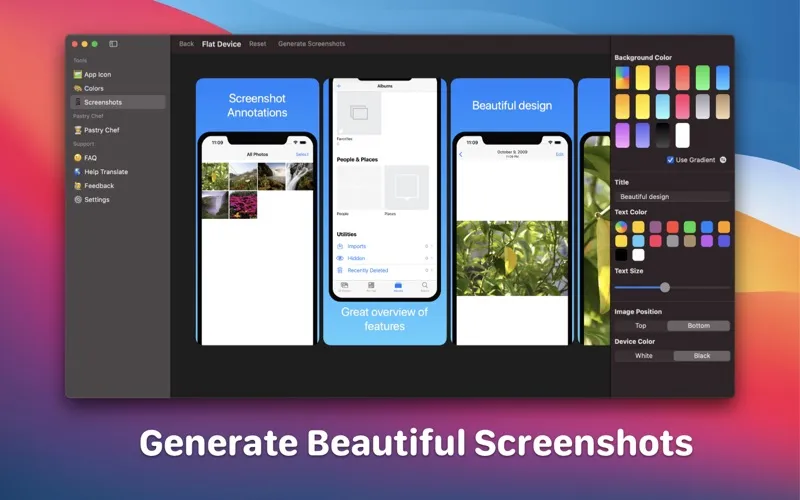The width and height of the screenshot is (800, 500).
Task: Open the Pastry Chef sidebar item
Action: pyautogui.click(x=117, y=130)
